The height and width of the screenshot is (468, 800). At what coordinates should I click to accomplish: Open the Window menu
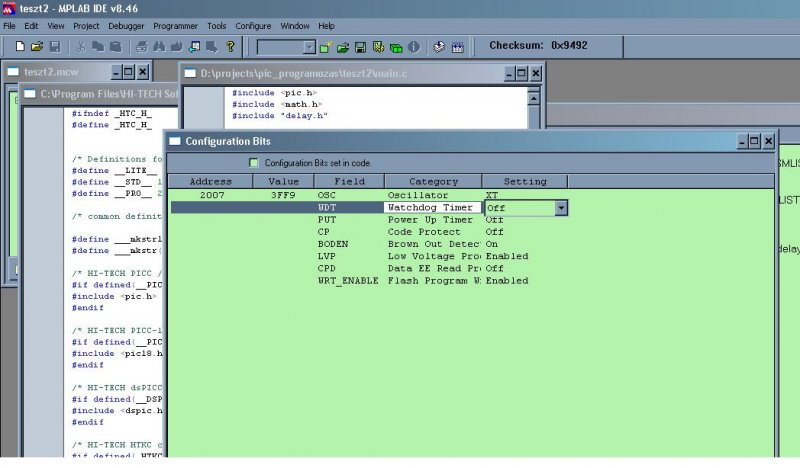[x=295, y=26]
